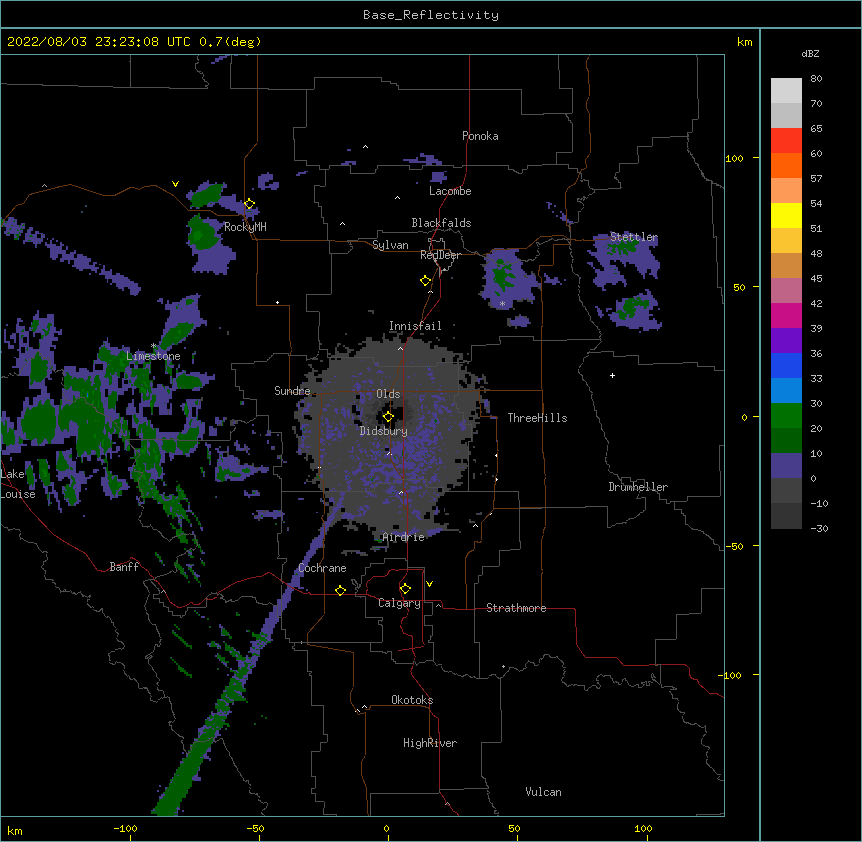Image resolution: width=862 pixels, height=842 pixels.
Task: Click the yellow km unit label beside the timestamp
Action: click(x=744, y=42)
